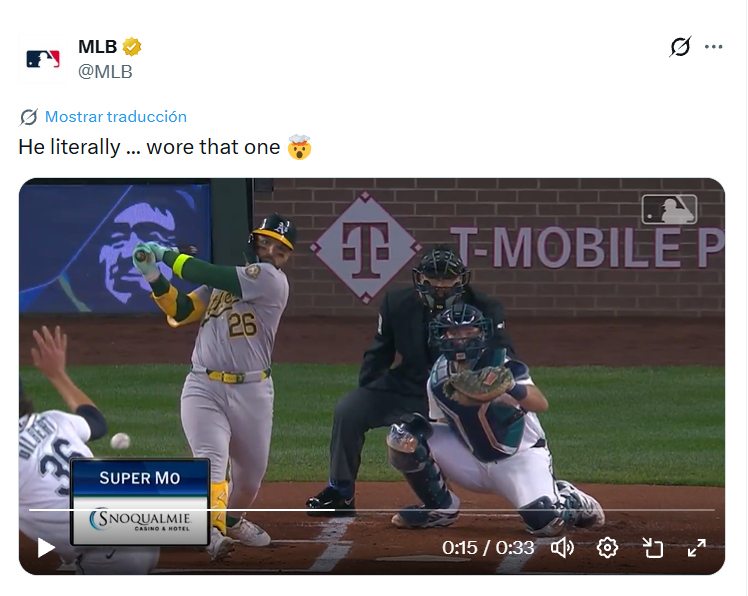This screenshot has width=748, height=596.
Task: Open the more options ellipsis menu
Action: tap(713, 47)
